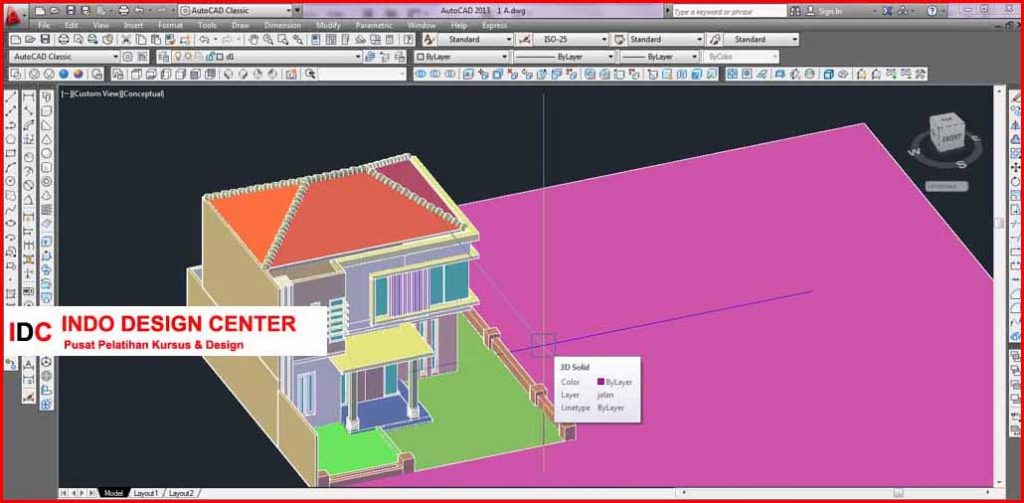Select the Polygon tool in Draw toolbar

click(10, 139)
